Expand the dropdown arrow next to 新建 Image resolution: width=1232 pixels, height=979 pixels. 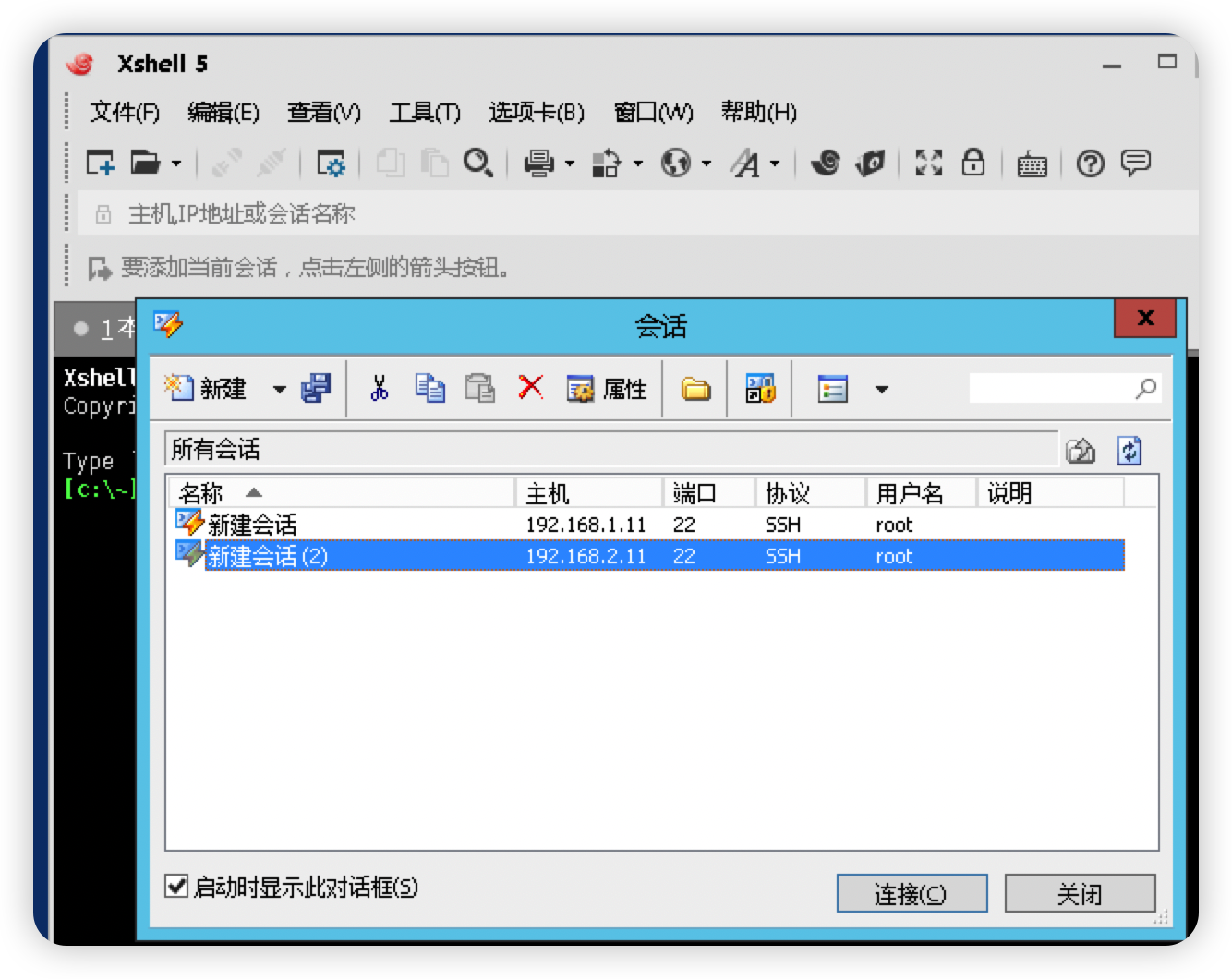click(x=279, y=389)
